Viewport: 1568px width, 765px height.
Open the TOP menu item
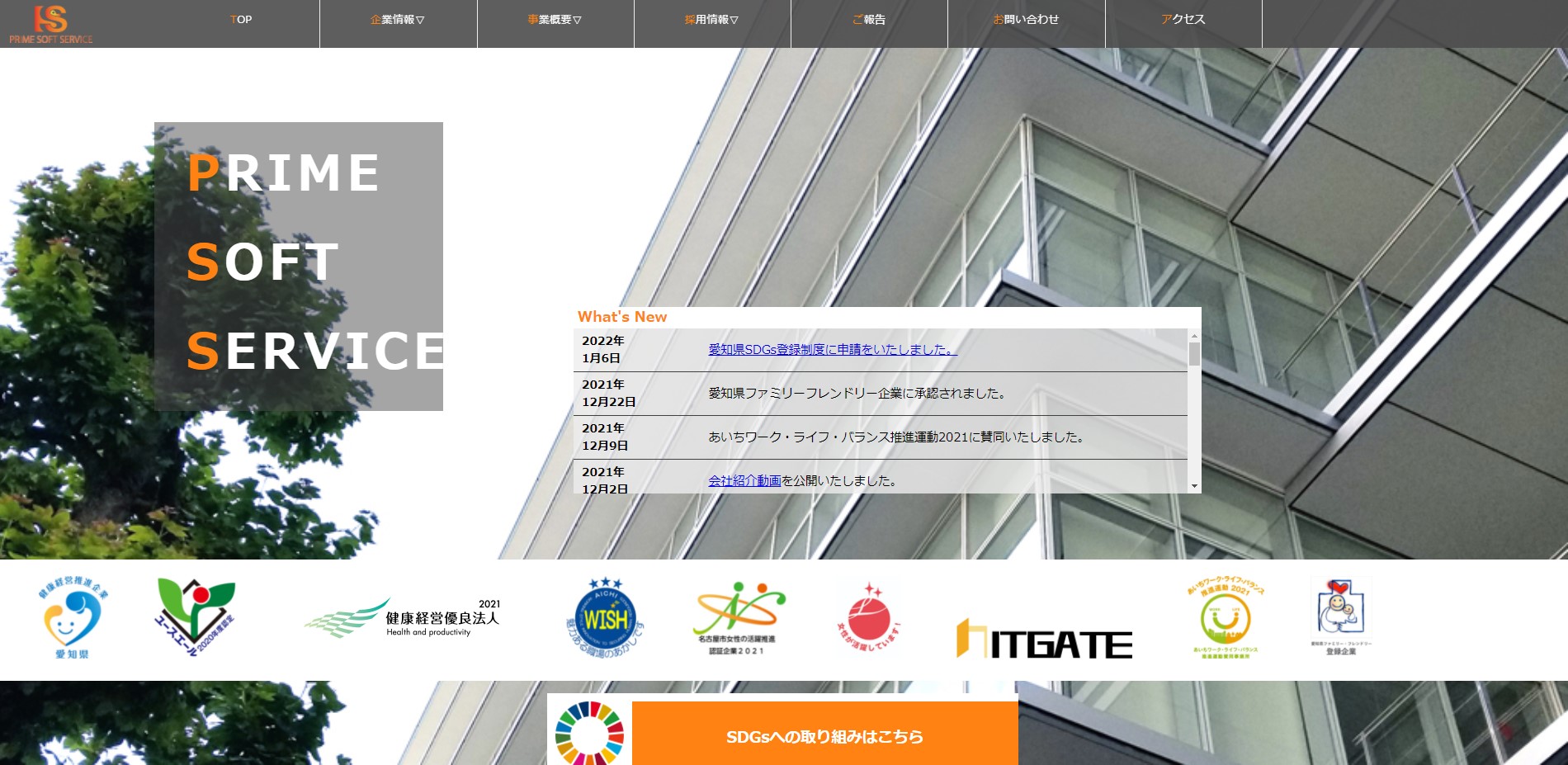pos(241,20)
